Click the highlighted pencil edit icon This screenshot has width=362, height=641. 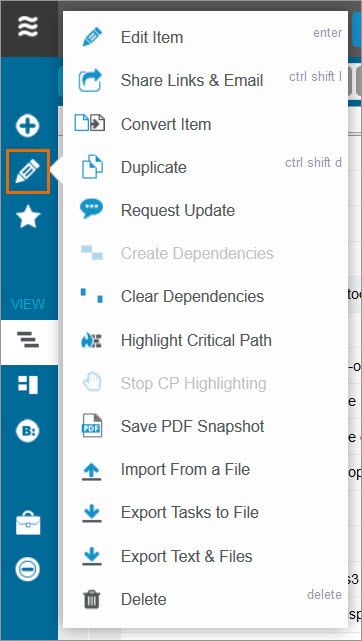tap(28, 171)
